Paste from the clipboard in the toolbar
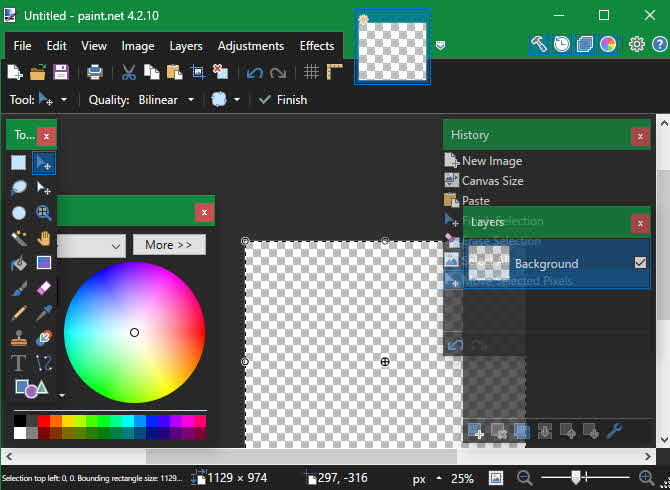 [x=174, y=72]
